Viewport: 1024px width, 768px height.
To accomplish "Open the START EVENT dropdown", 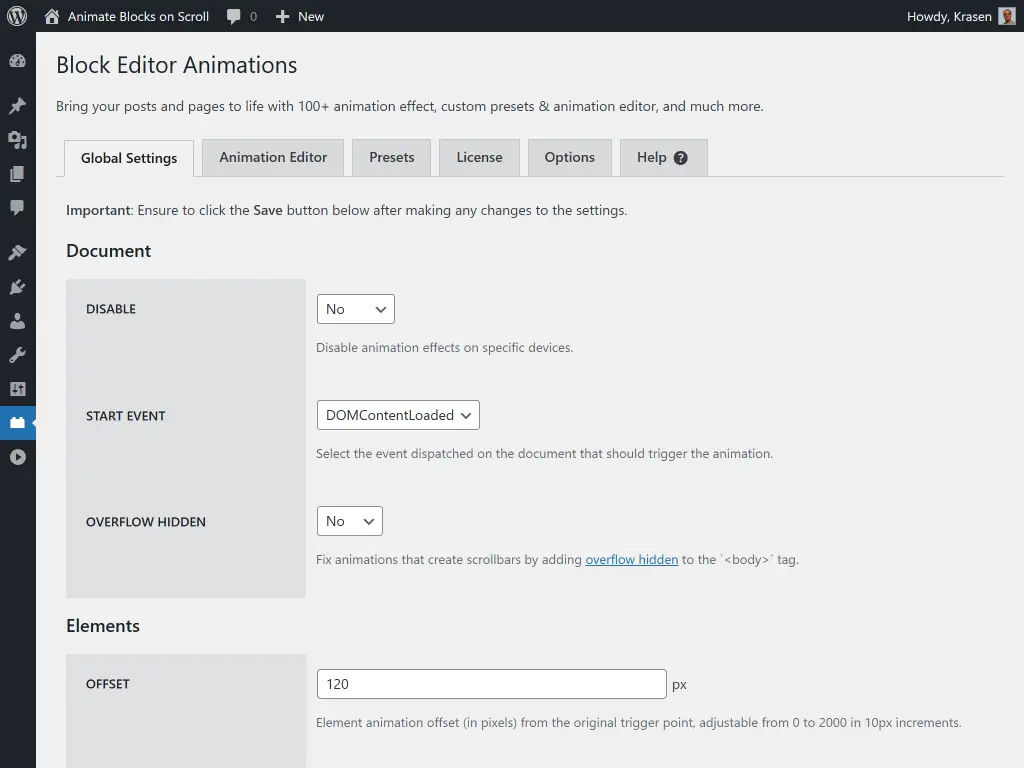I will click(x=397, y=414).
